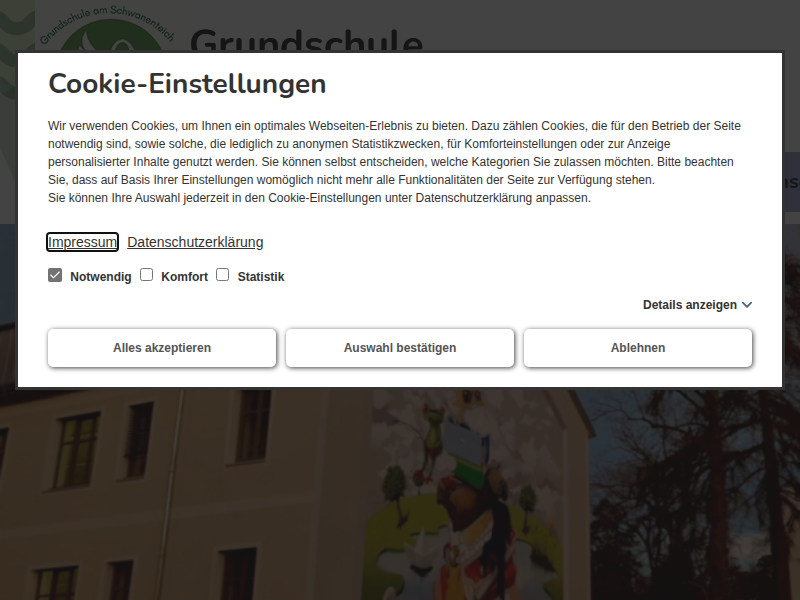Click the school building window on left
The height and width of the screenshot is (600, 800).
tap(77, 450)
